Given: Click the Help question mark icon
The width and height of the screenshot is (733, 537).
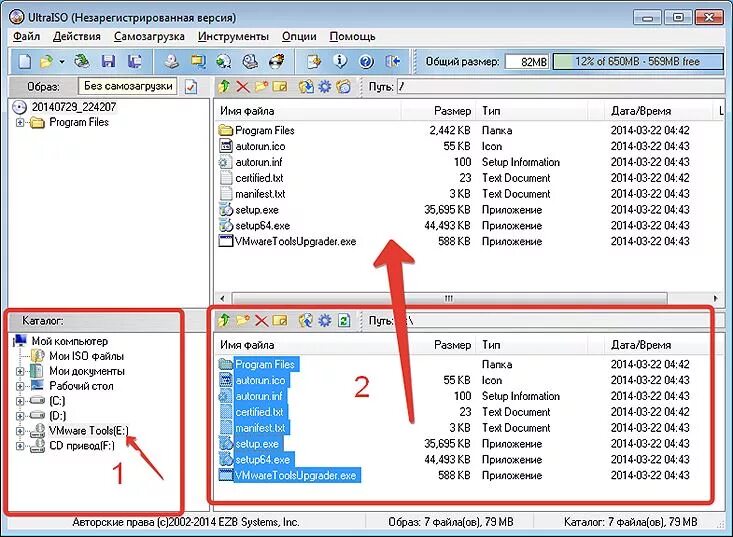Looking at the screenshot, I should point(366,61).
